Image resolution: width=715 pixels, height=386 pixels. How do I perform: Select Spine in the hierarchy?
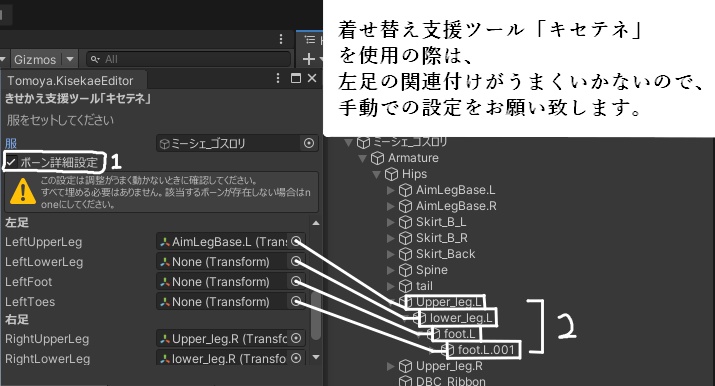(x=431, y=270)
